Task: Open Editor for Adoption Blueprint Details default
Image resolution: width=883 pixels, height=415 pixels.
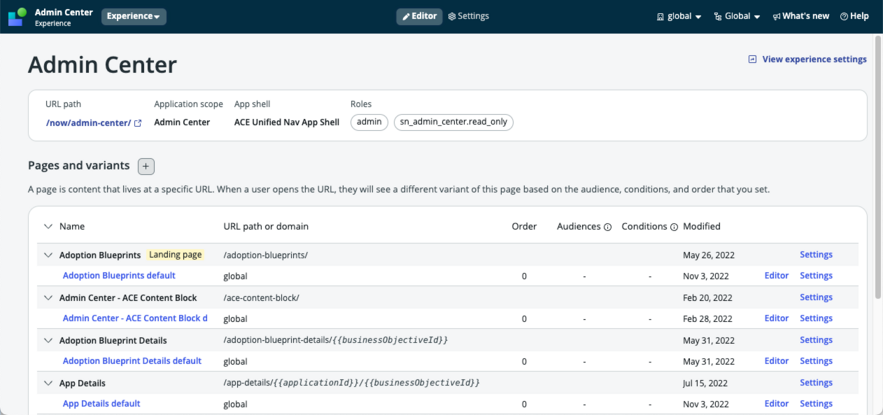Action: pos(777,361)
